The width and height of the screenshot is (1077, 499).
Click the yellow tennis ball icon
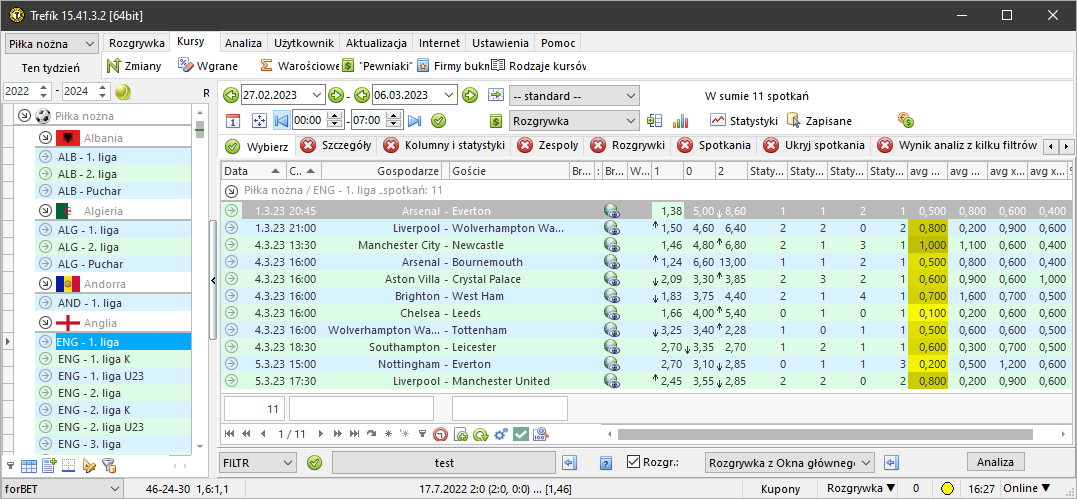pos(123,92)
